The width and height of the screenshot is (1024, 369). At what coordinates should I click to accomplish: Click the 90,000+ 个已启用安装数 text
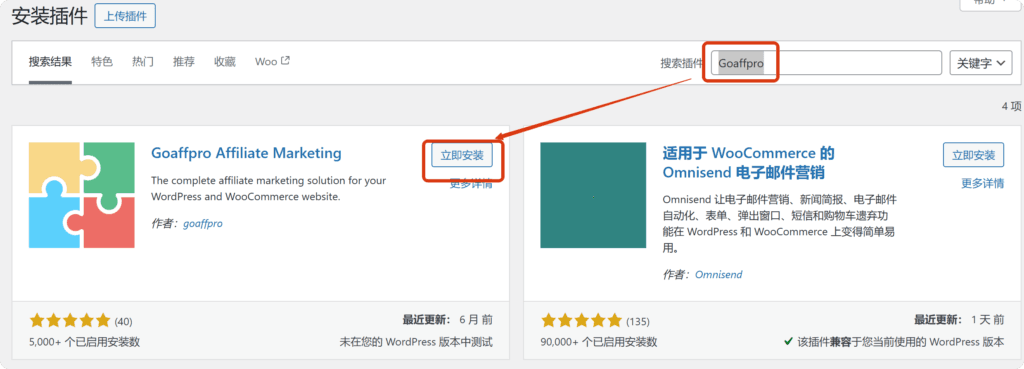pyautogui.click(x=599, y=342)
